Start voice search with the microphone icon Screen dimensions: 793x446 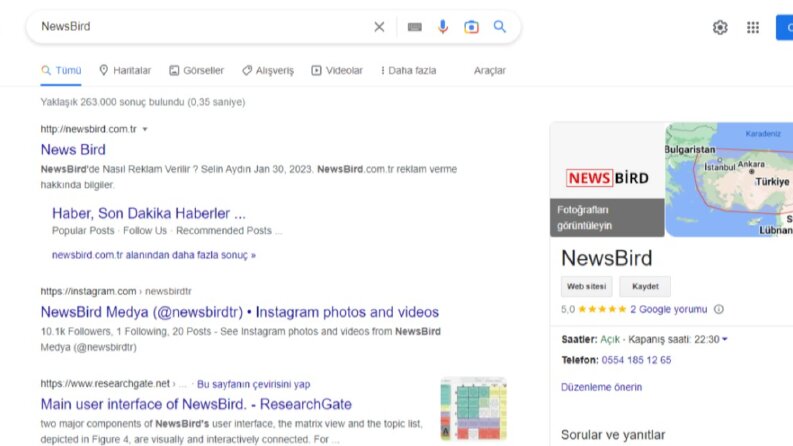click(x=443, y=27)
